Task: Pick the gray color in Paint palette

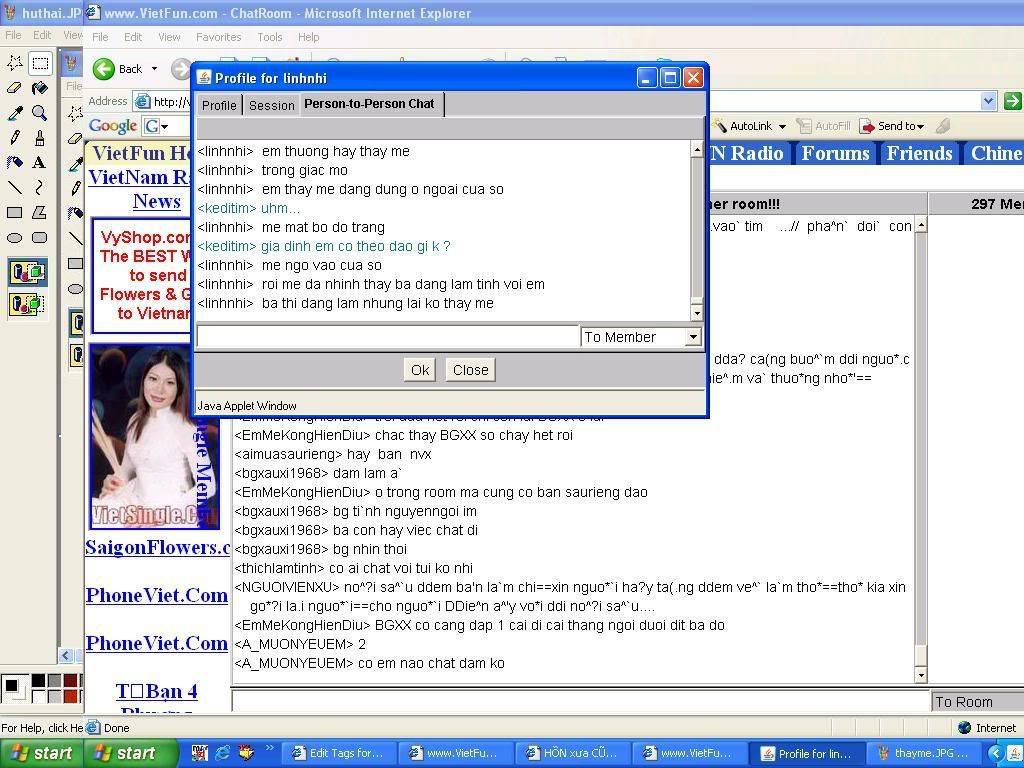Action: click(x=54, y=681)
